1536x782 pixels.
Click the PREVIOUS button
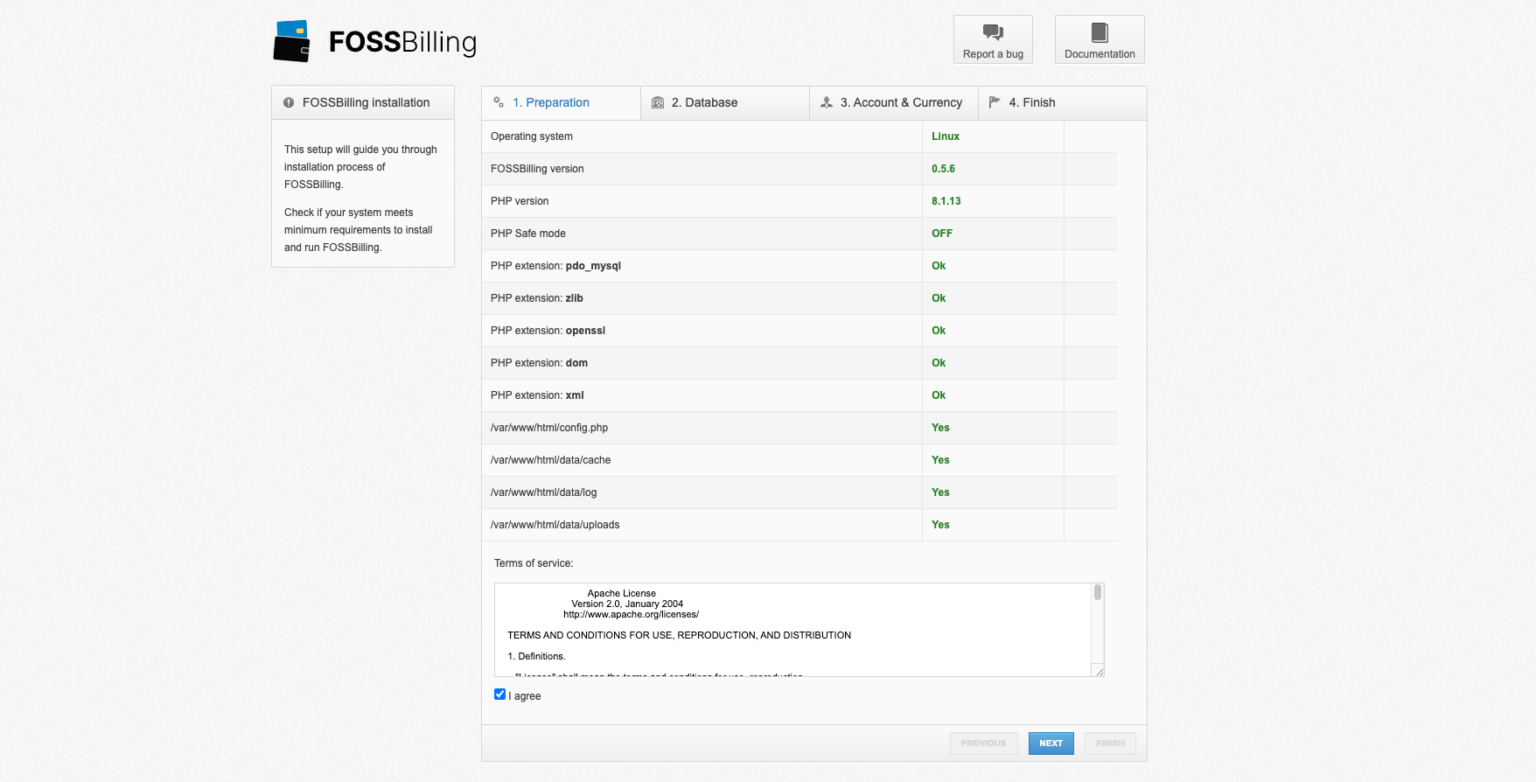[984, 743]
